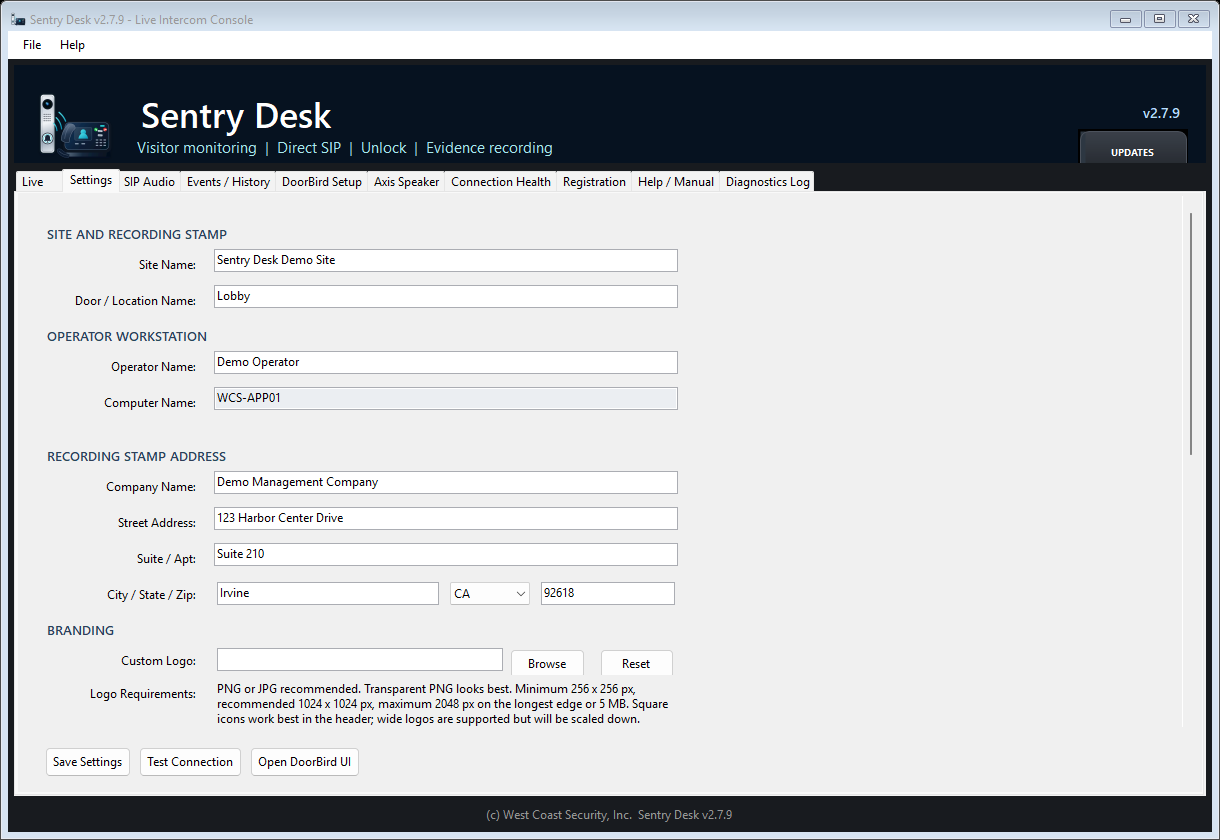Image resolution: width=1220 pixels, height=840 pixels.
Task: Click the Sentry Desk intercom logo
Action: pyautogui.click(x=75, y=125)
